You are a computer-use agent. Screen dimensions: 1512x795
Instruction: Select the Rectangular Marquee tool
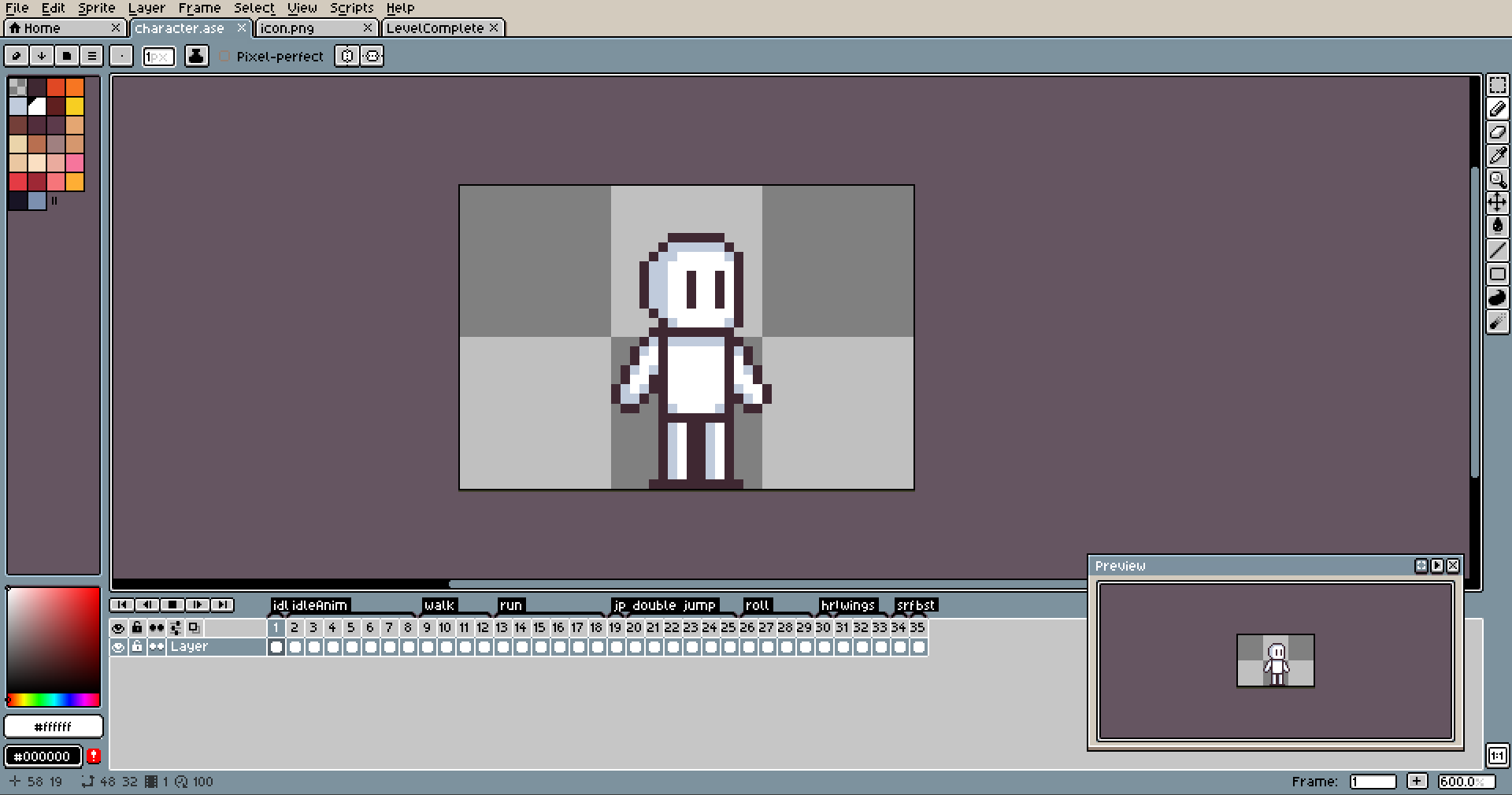point(1497,85)
